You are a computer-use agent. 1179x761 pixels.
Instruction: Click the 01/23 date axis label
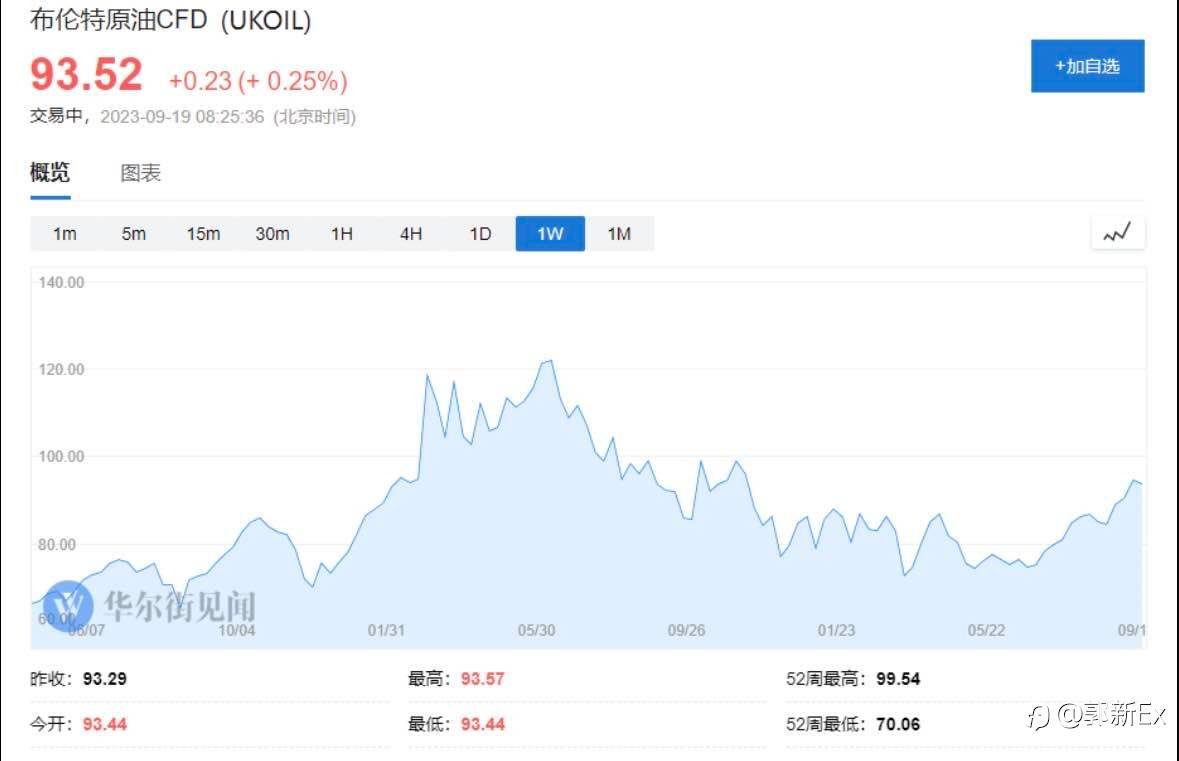(x=836, y=630)
